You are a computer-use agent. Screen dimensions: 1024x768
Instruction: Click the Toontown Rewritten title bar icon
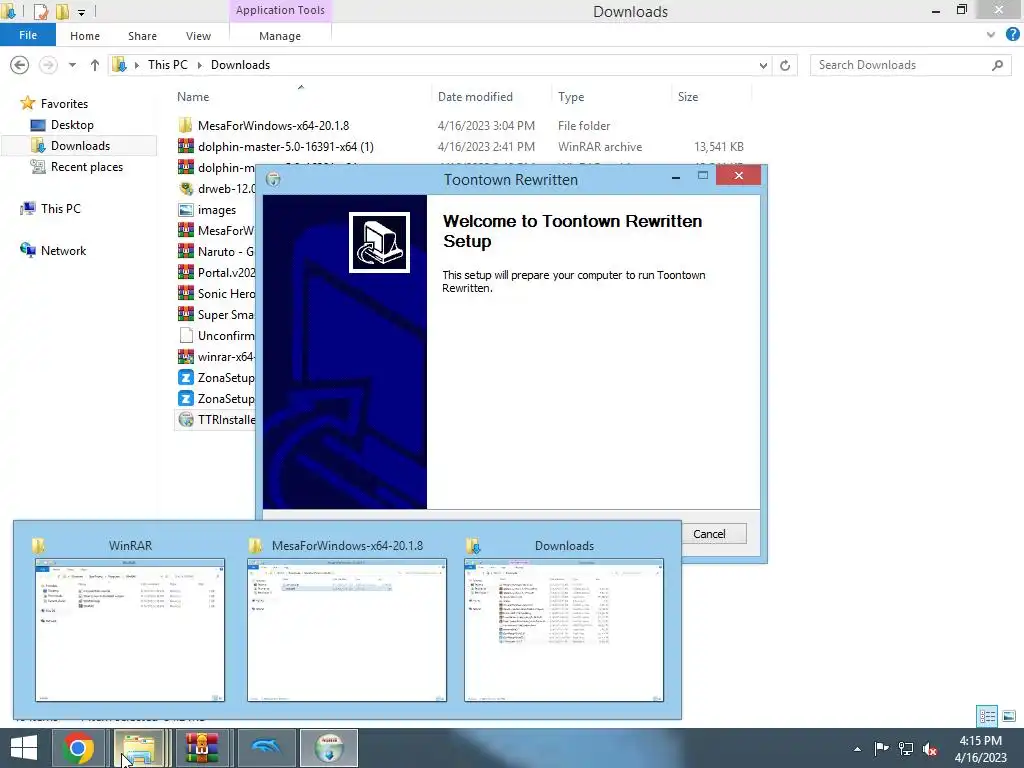pyautogui.click(x=273, y=180)
